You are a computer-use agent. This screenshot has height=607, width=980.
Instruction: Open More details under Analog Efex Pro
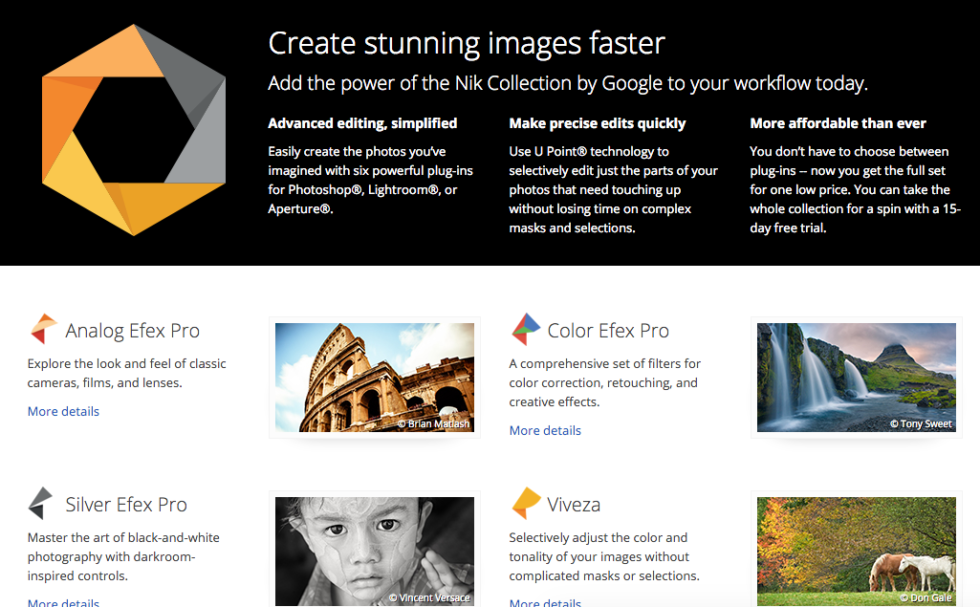tap(63, 411)
